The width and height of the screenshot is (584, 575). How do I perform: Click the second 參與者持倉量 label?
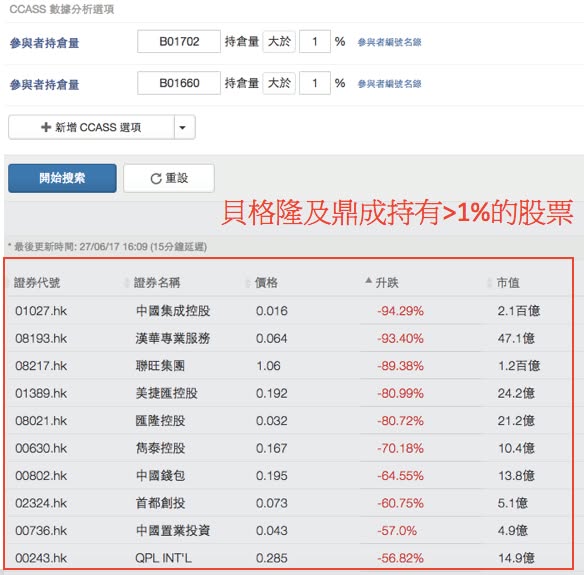tap(44, 85)
